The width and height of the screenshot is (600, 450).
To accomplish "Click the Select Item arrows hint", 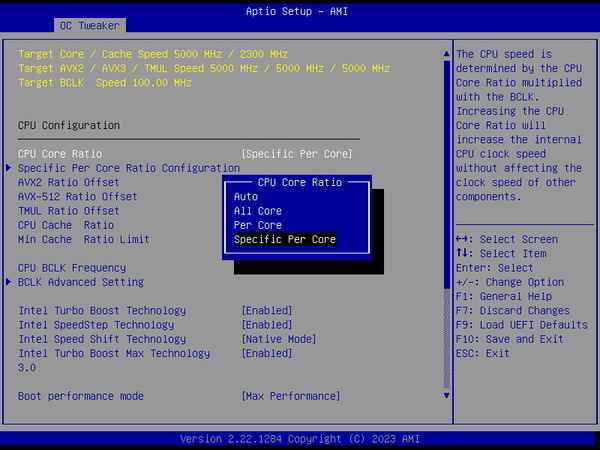I will pyautogui.click(x=501, y=253).
